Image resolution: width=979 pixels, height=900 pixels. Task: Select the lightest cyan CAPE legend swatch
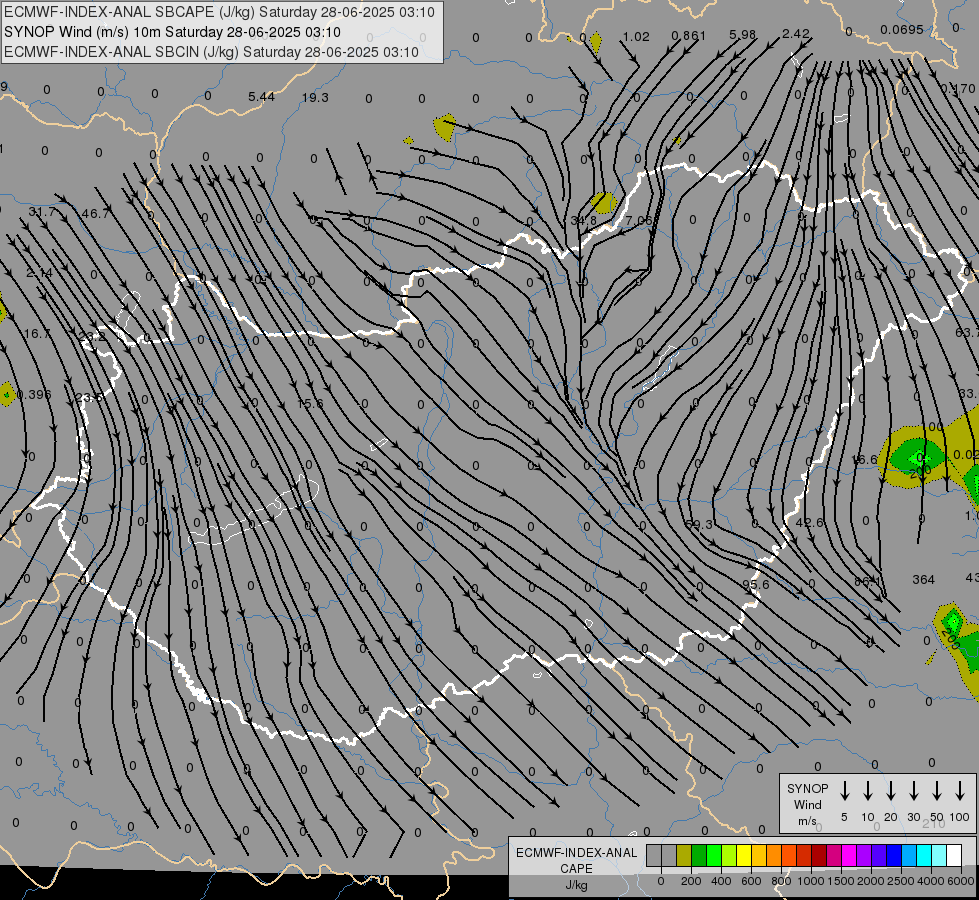[938, 856]
